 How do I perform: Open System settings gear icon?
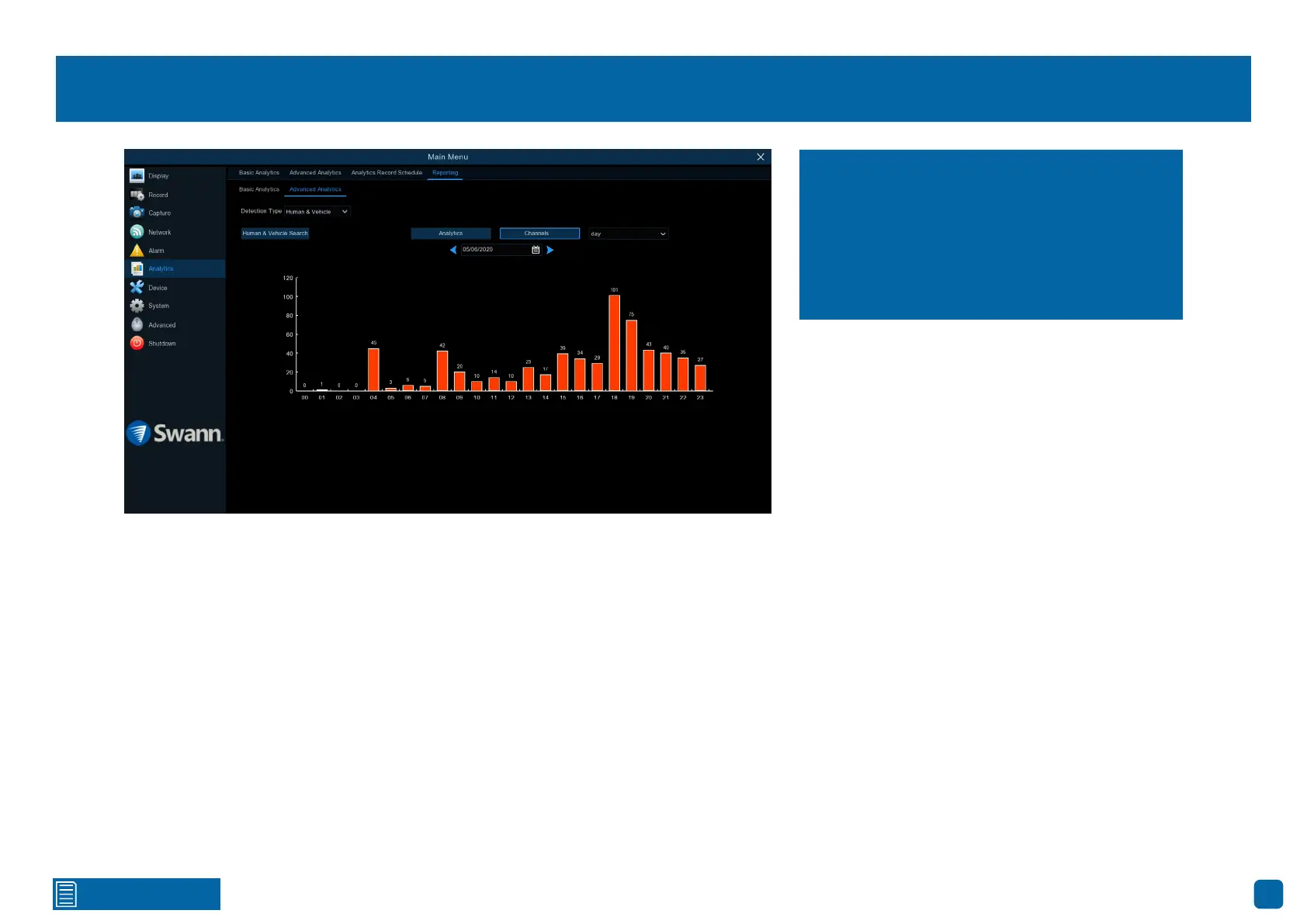(137, 306)
